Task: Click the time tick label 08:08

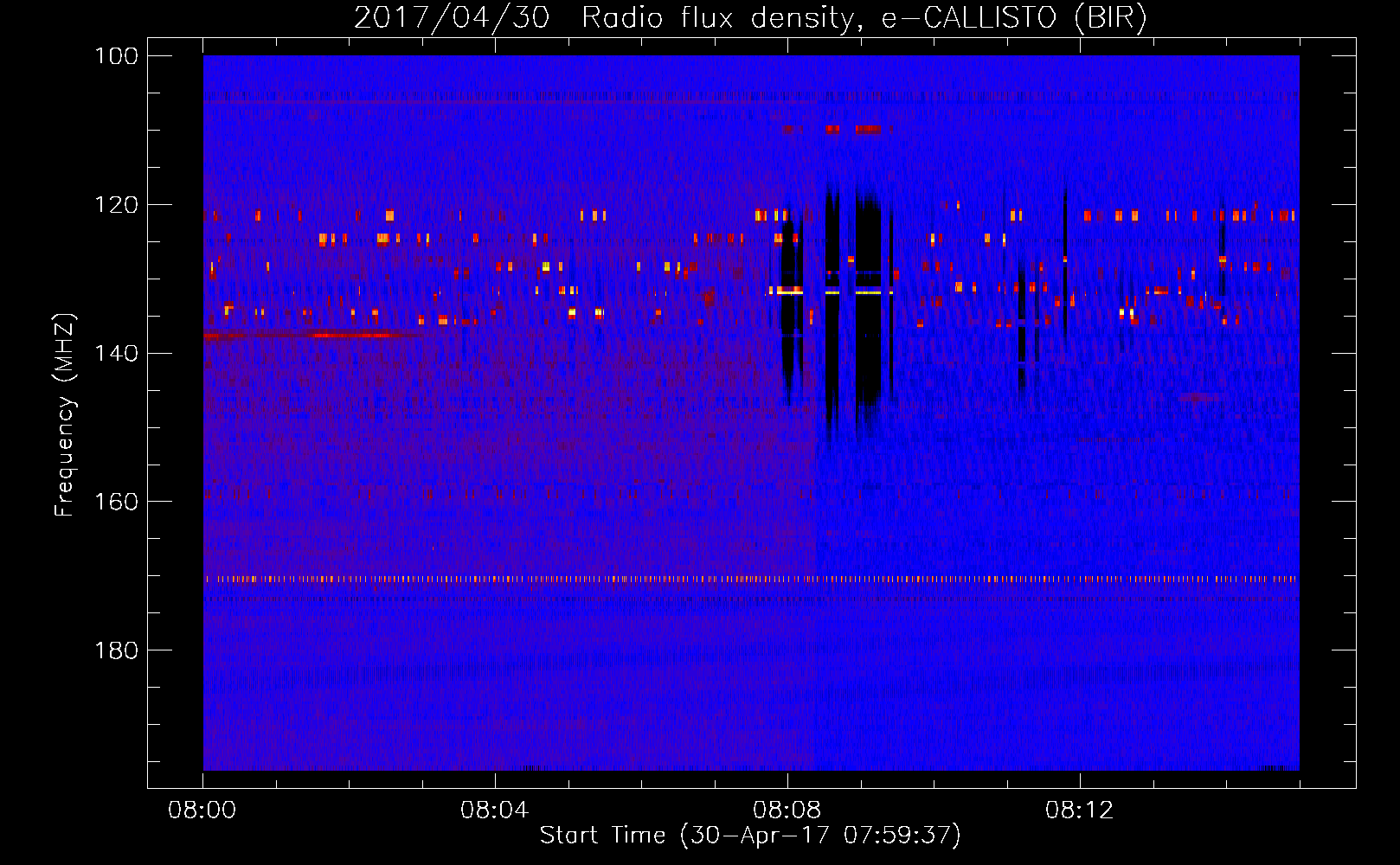Action: (787, 811)
